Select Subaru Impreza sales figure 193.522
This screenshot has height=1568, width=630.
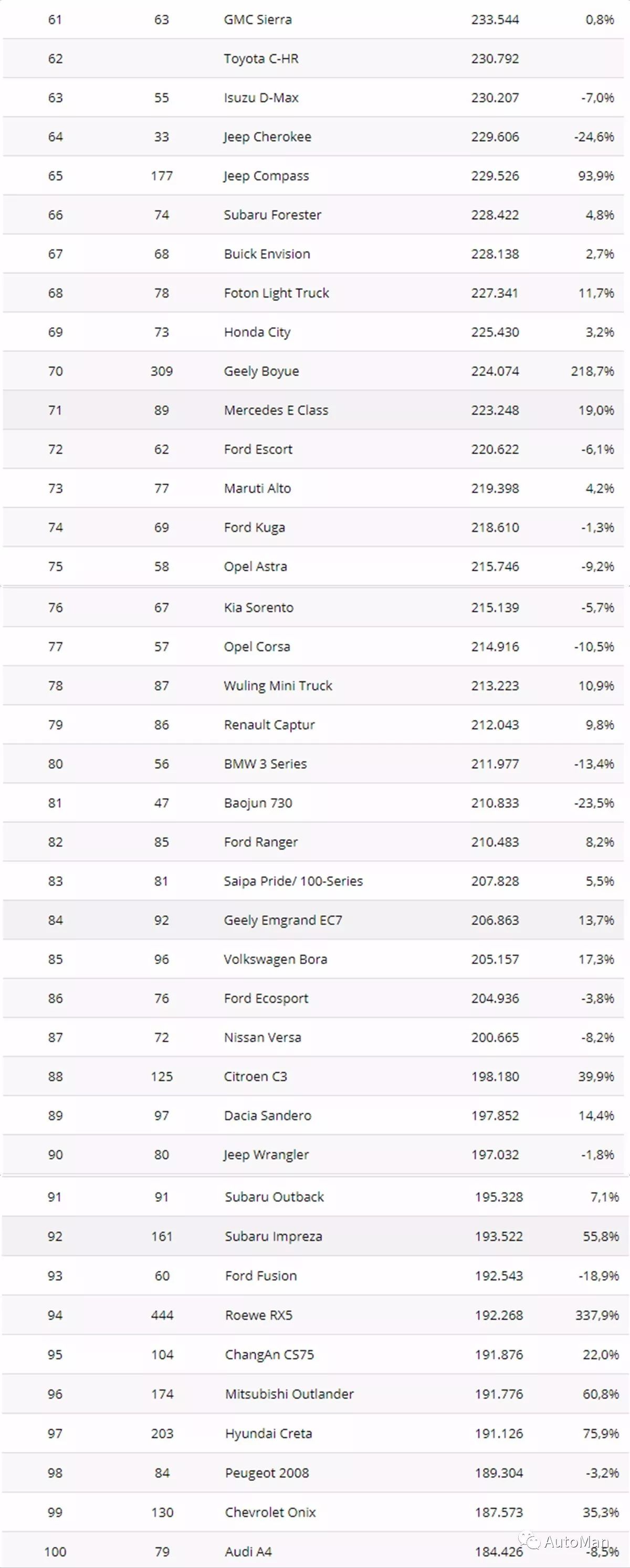(499, 1236)
